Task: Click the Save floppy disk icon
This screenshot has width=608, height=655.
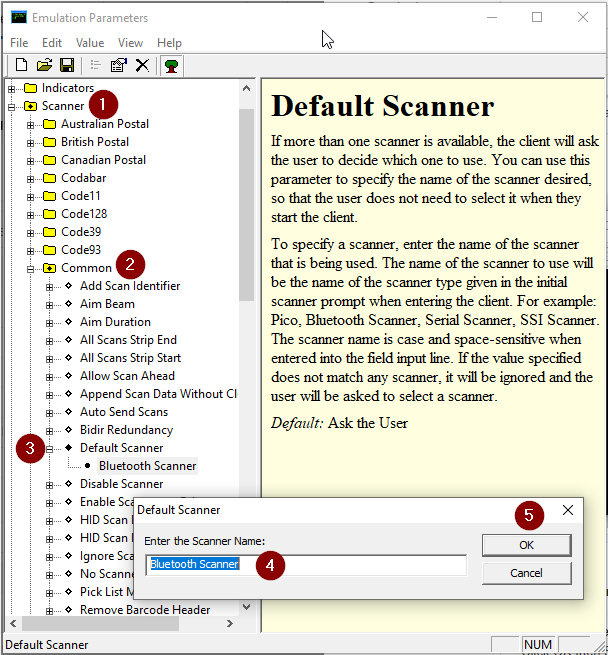Action: 66,65
